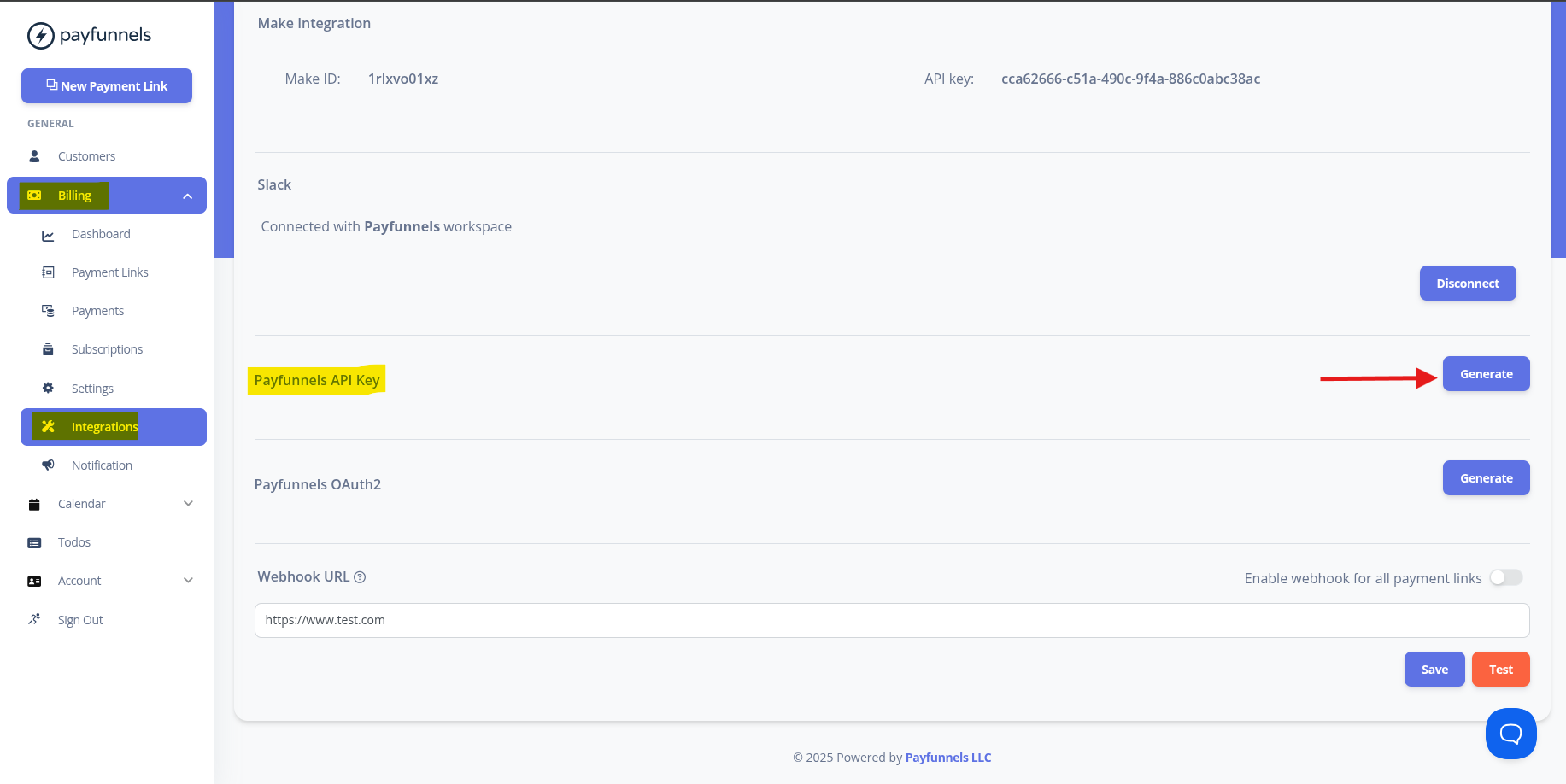Viewport: 1566px width, 784px height.
Task: Click New Payment Link button
Action: pos(107,86)
